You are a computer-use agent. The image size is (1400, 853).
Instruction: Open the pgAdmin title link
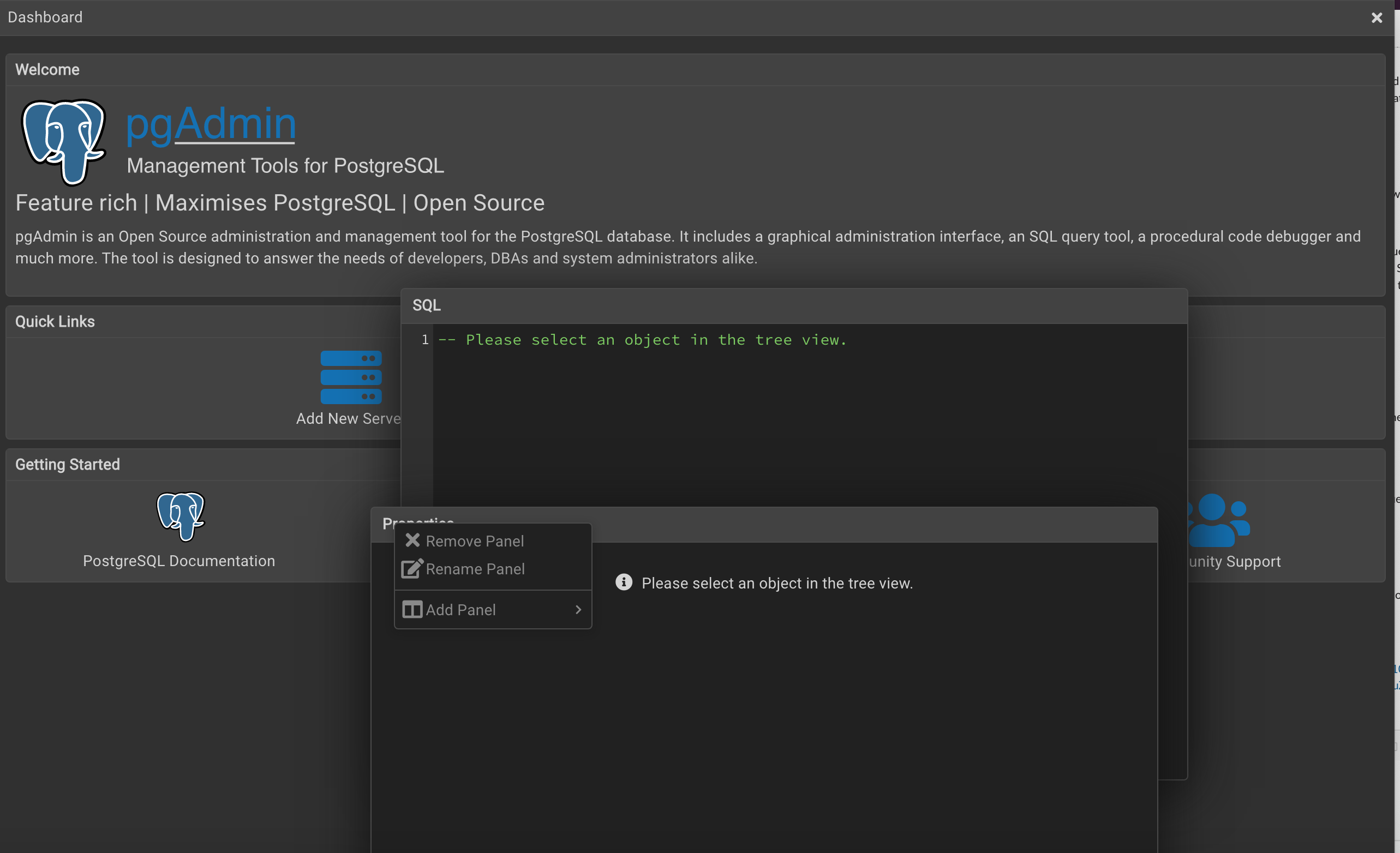211,123
